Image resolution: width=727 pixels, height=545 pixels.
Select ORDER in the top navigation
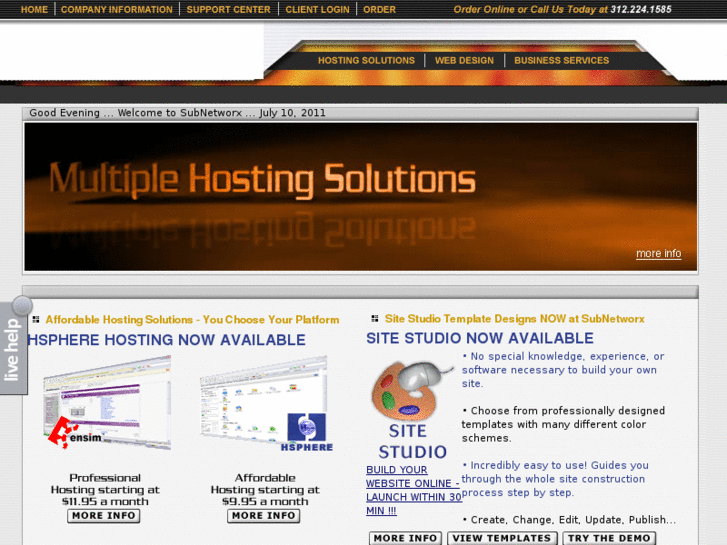pyautogui.click(x=379, y=9)
